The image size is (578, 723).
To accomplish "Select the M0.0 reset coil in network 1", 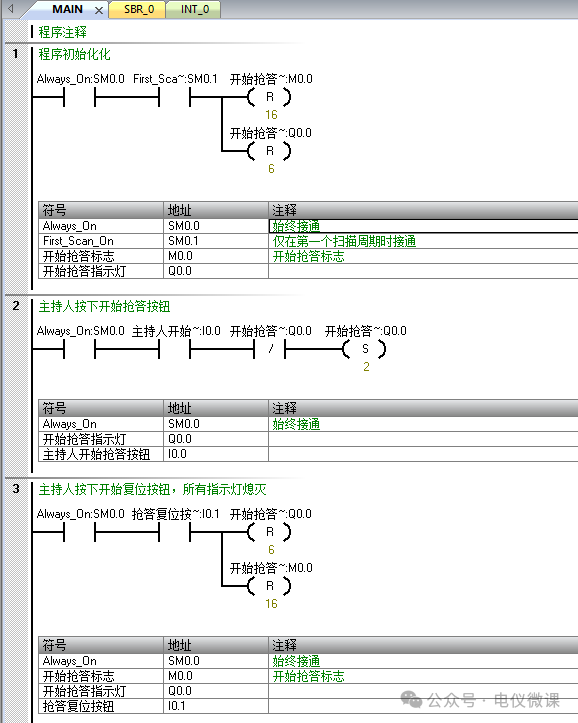I will (x=270, y=97).
